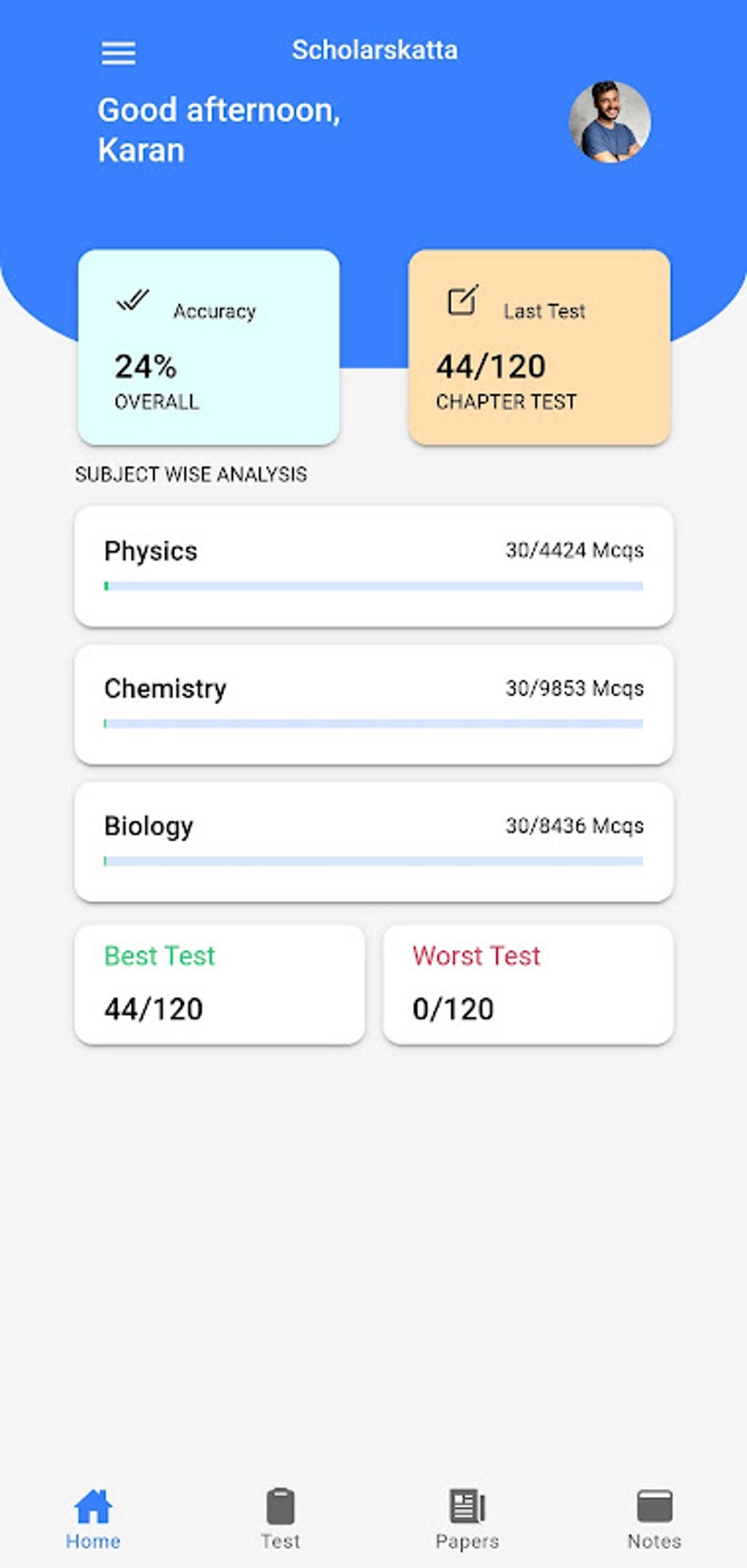Select the Chemistry subject card

pos(373,703)
